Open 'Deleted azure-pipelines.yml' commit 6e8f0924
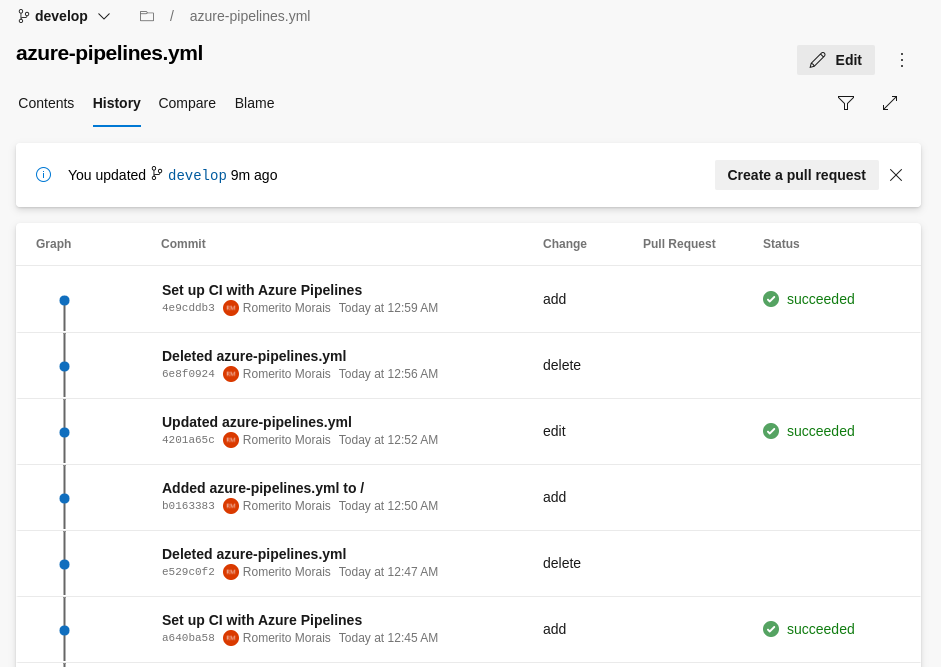 click(254, 356)
